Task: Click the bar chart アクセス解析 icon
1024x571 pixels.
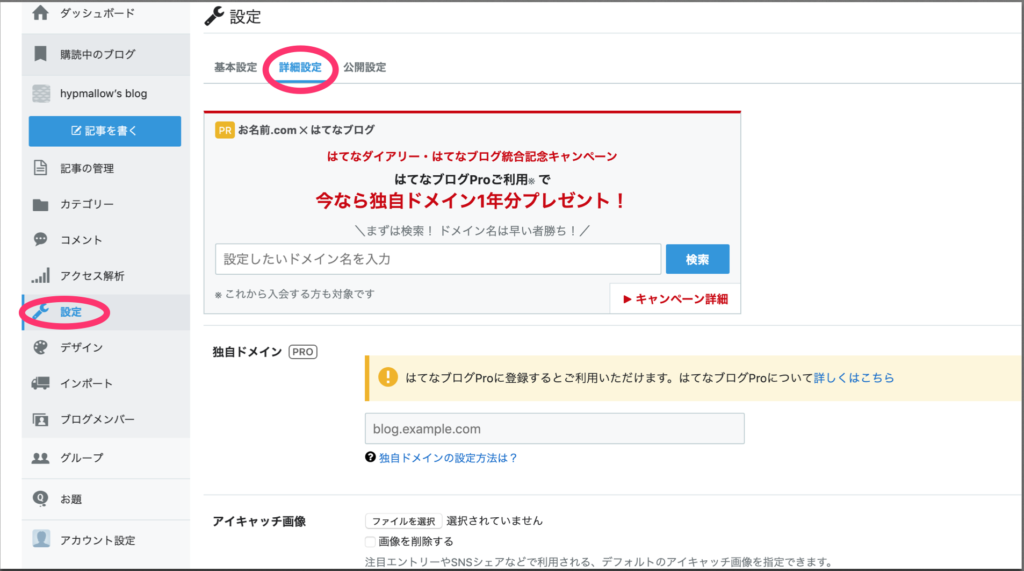Action: pos(40,276)
